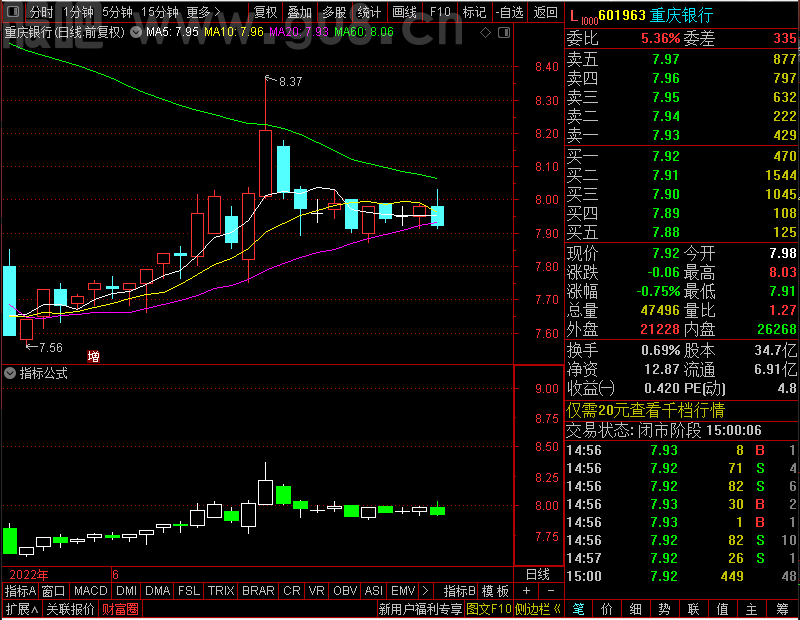Select the 细 detail tab
800x620 pixels.
click(636, 609)
